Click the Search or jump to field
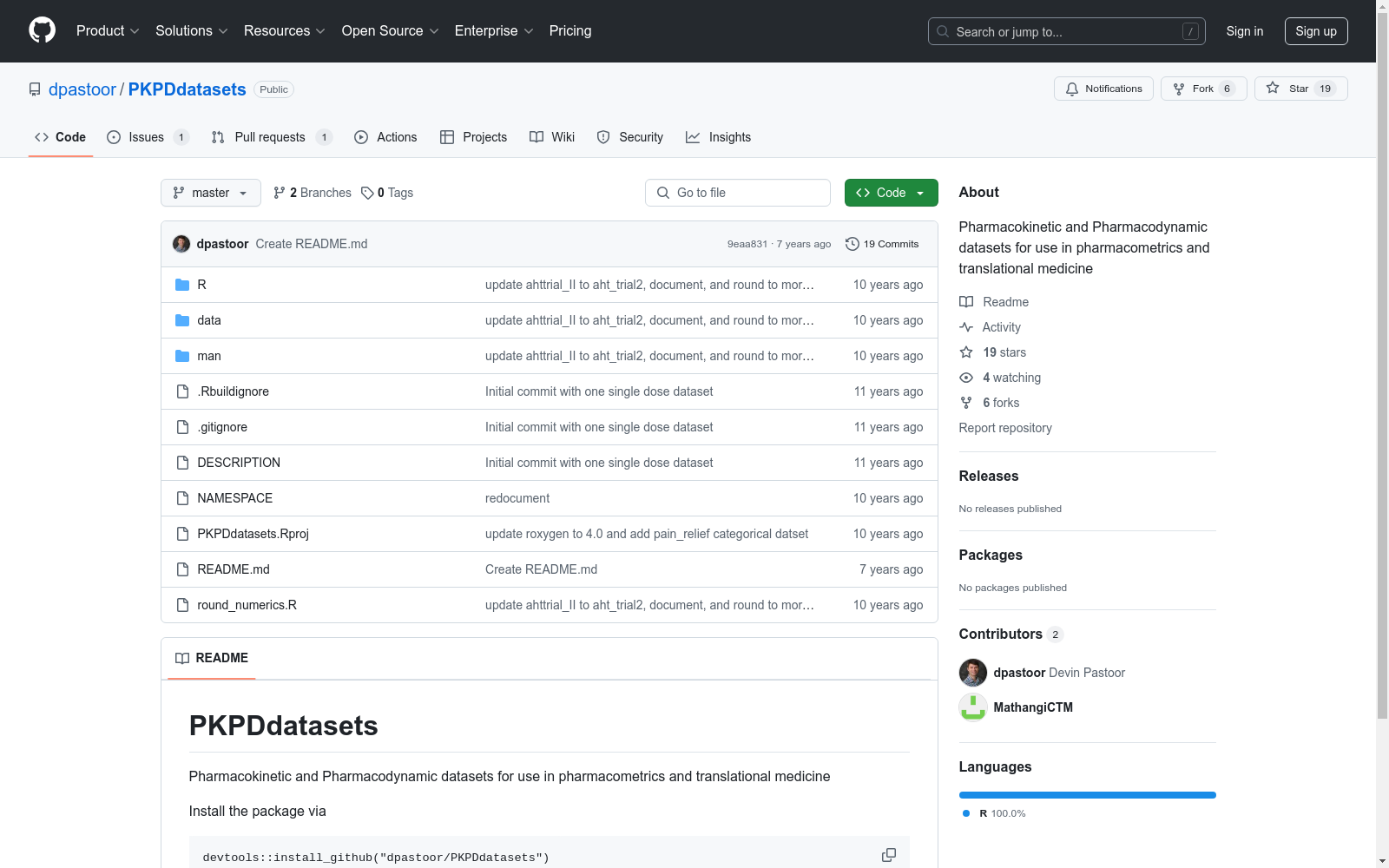The height and width of the screenshot is (868, 1389). pyautogui.click(x=1067, y=31)
